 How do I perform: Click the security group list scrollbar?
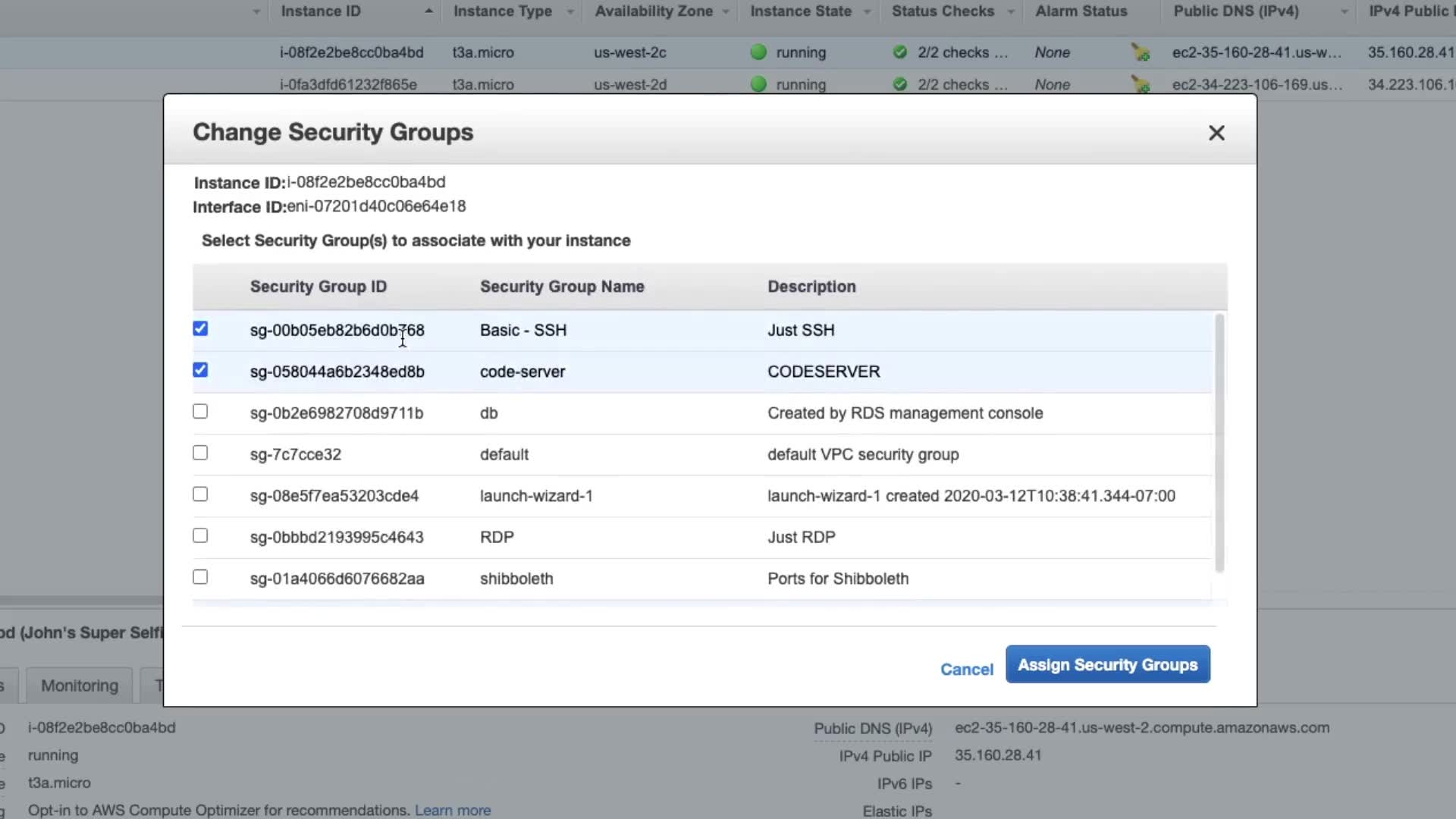click(1219, 444)
